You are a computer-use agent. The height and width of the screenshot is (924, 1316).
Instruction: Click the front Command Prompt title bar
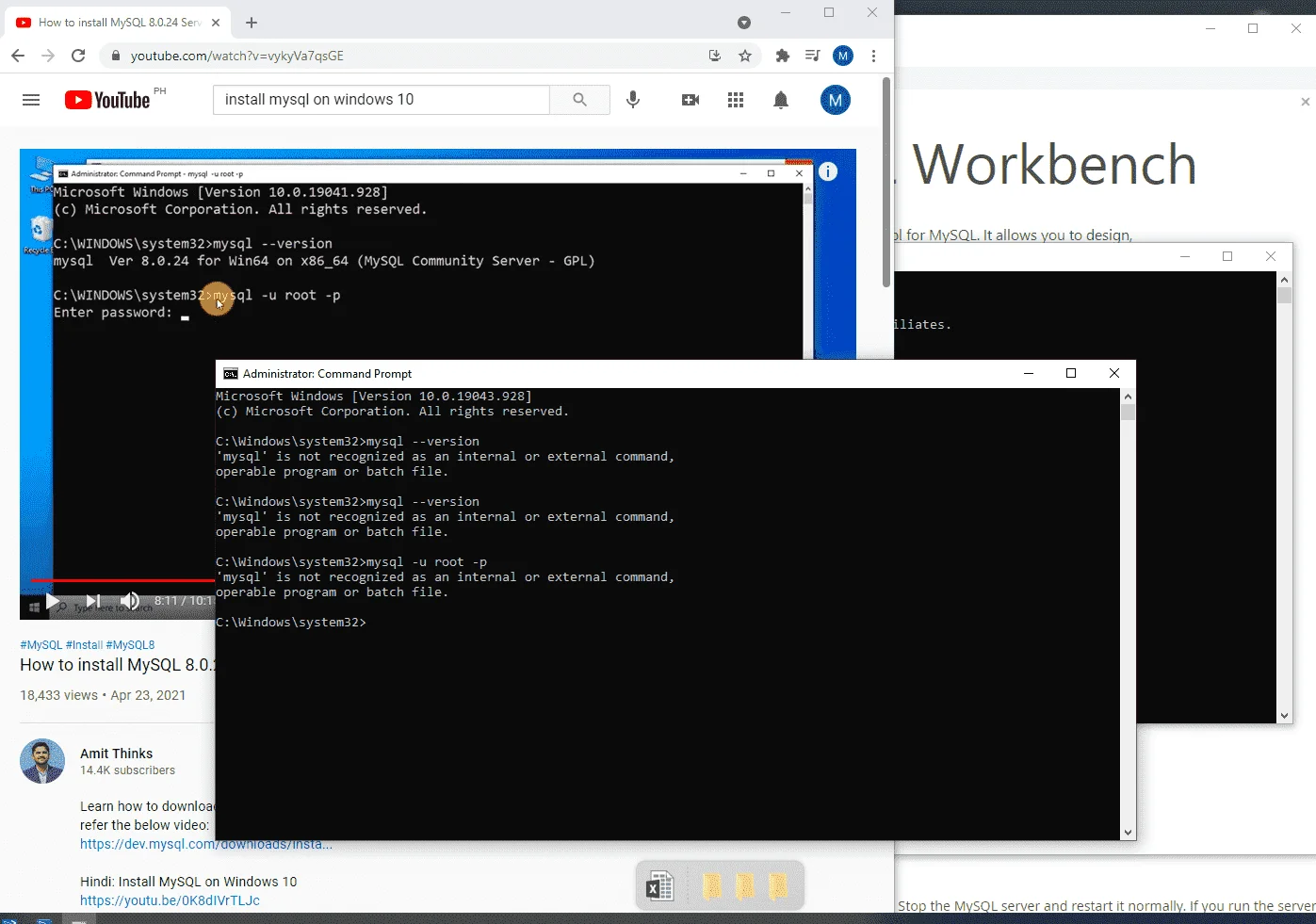[x=675, y=374]
